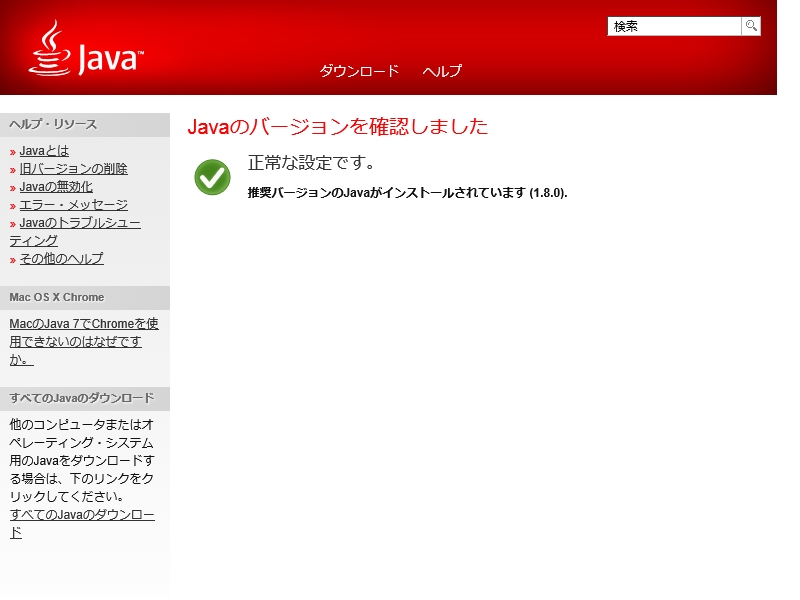Click the 他のコンピュータまたはオペレーティング paragraph text

82,460
